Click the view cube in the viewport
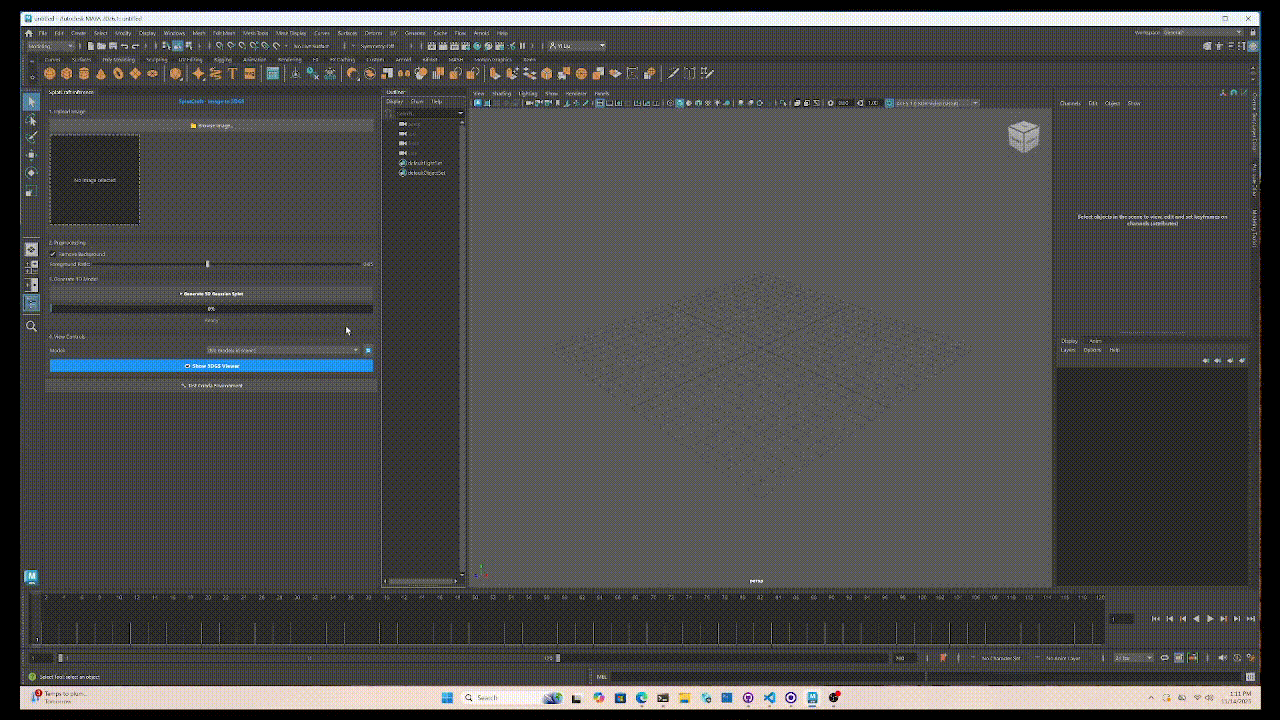 pyautogui.click(x=1023, y=137)
